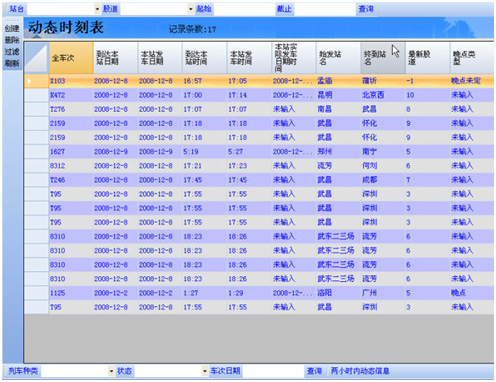
Task: Expand the 状态 dropdown at bottom
Action: click(205, 371)
